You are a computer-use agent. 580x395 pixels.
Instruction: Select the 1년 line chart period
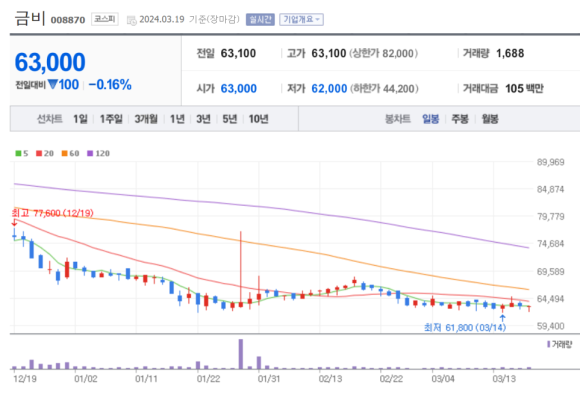177,119
